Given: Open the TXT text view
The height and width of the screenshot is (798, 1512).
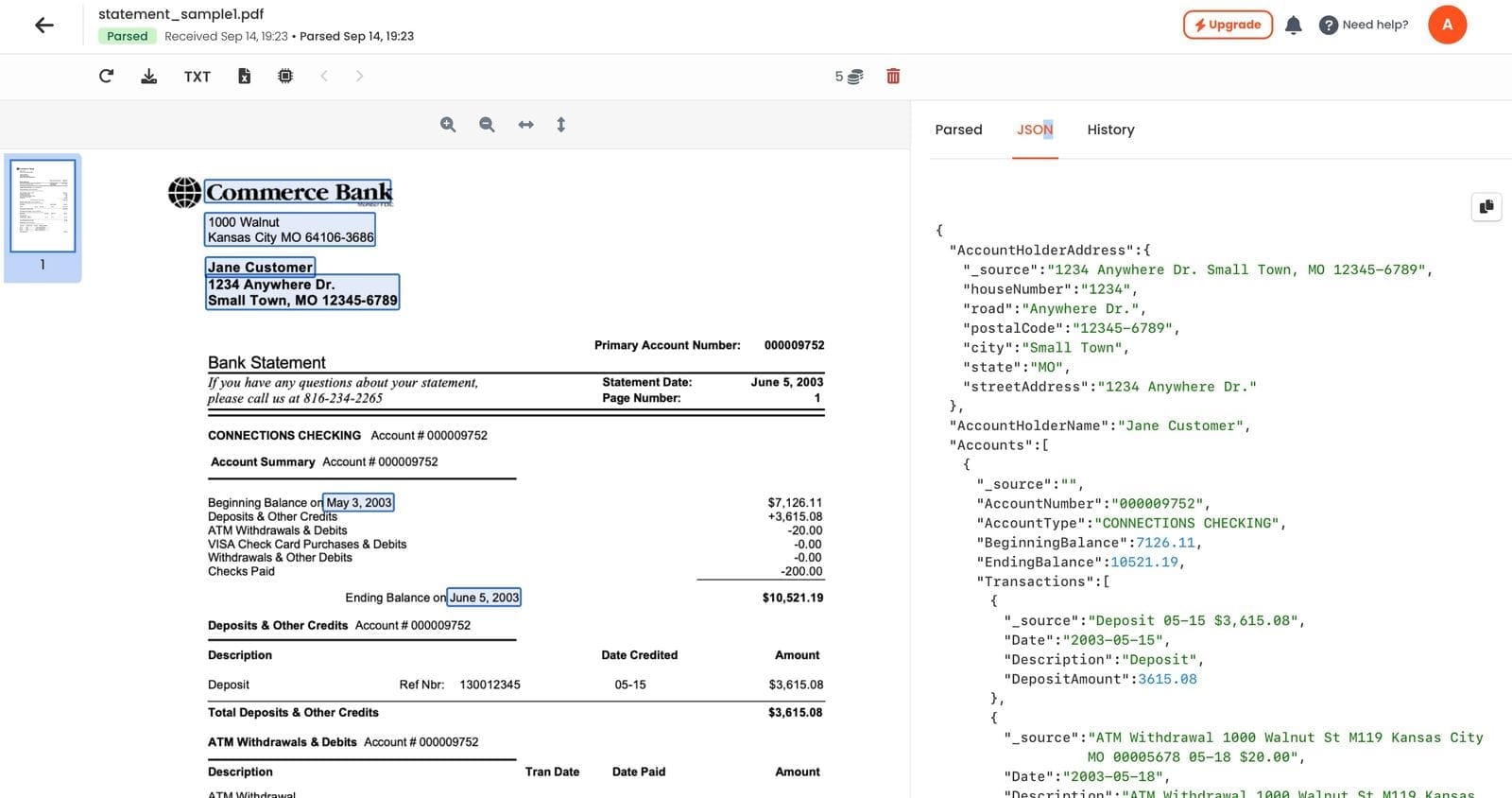Looking at the screenshot, I should 198,77.
